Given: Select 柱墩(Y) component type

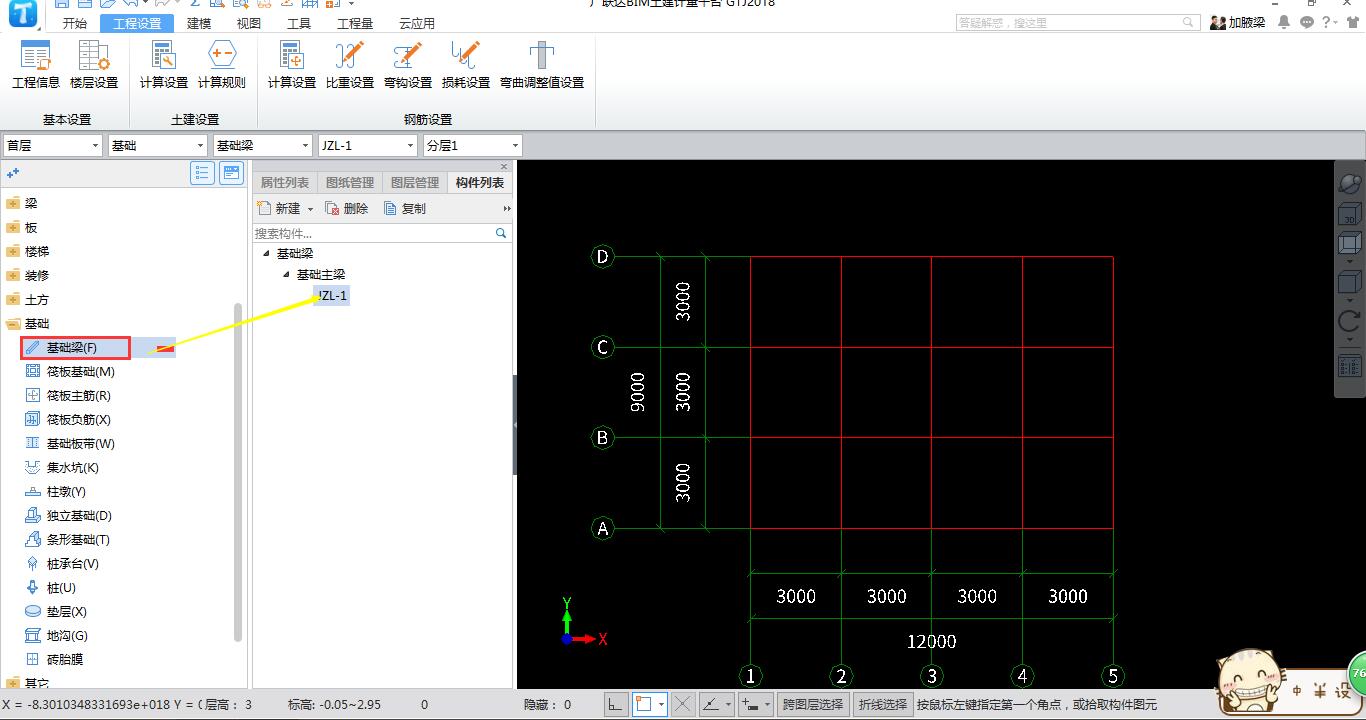Looking at the screenshot, I should [56, 491].
